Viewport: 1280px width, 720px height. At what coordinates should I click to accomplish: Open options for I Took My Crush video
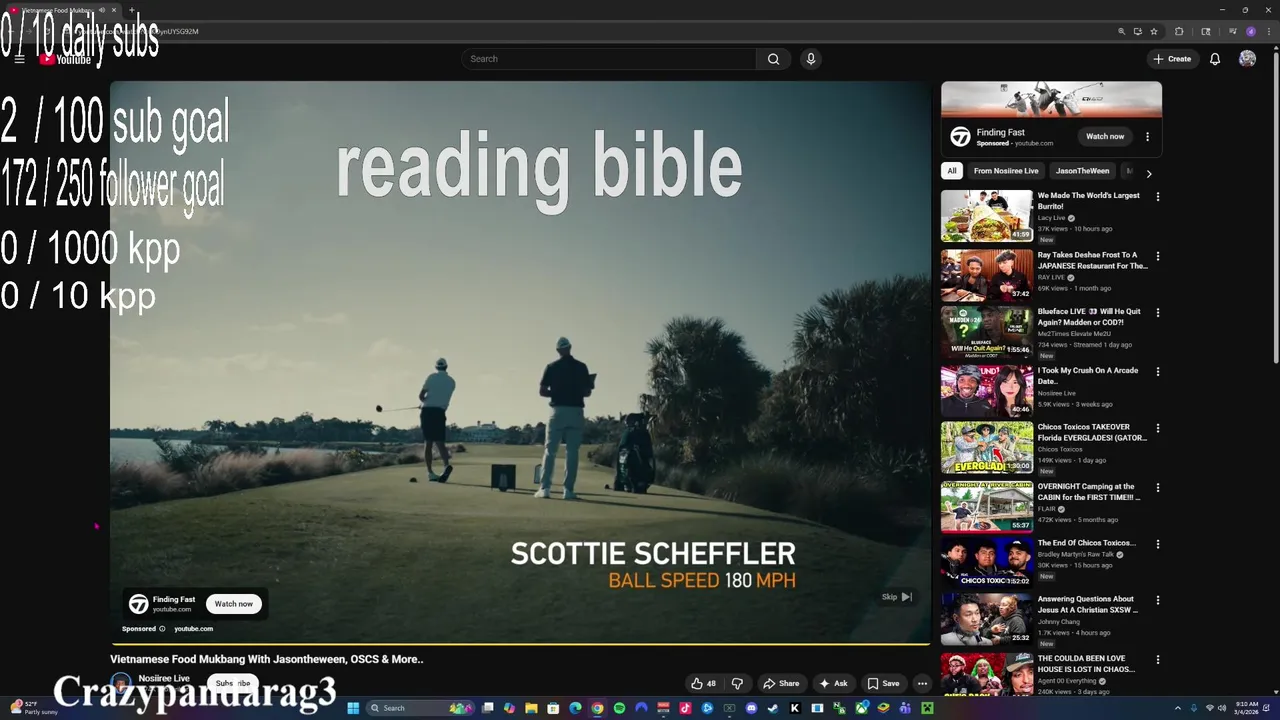click(1158, 371)
